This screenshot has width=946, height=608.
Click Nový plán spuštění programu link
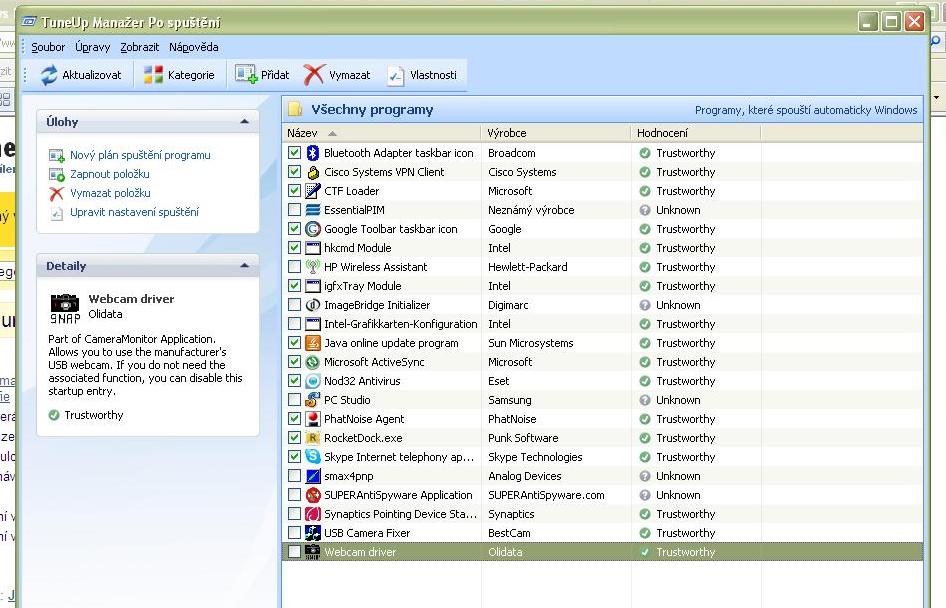coord(140,155)
